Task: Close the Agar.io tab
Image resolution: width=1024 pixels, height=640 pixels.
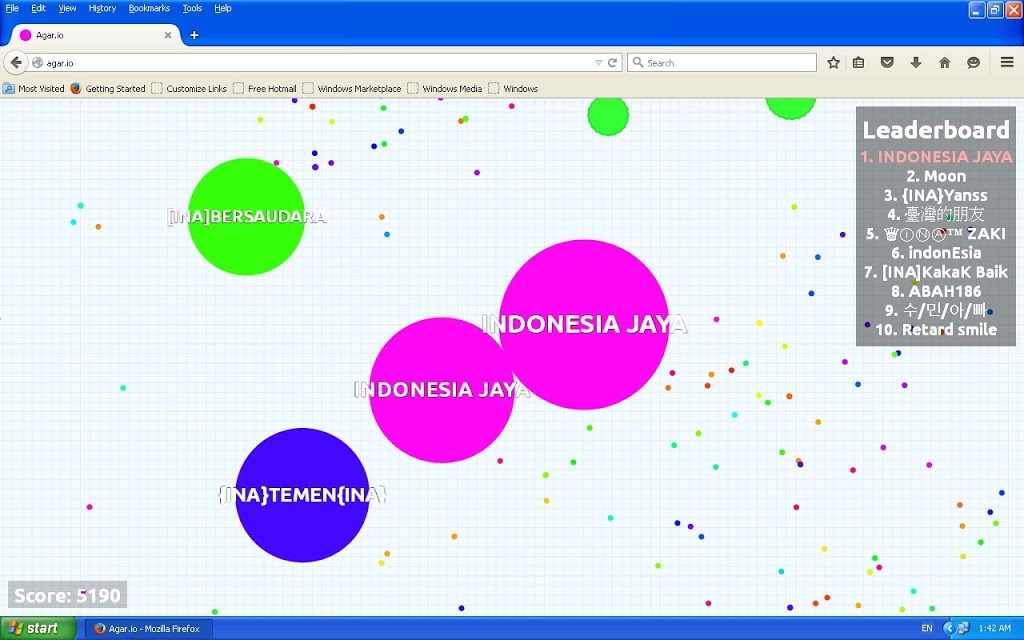Action: pos(168,35)
